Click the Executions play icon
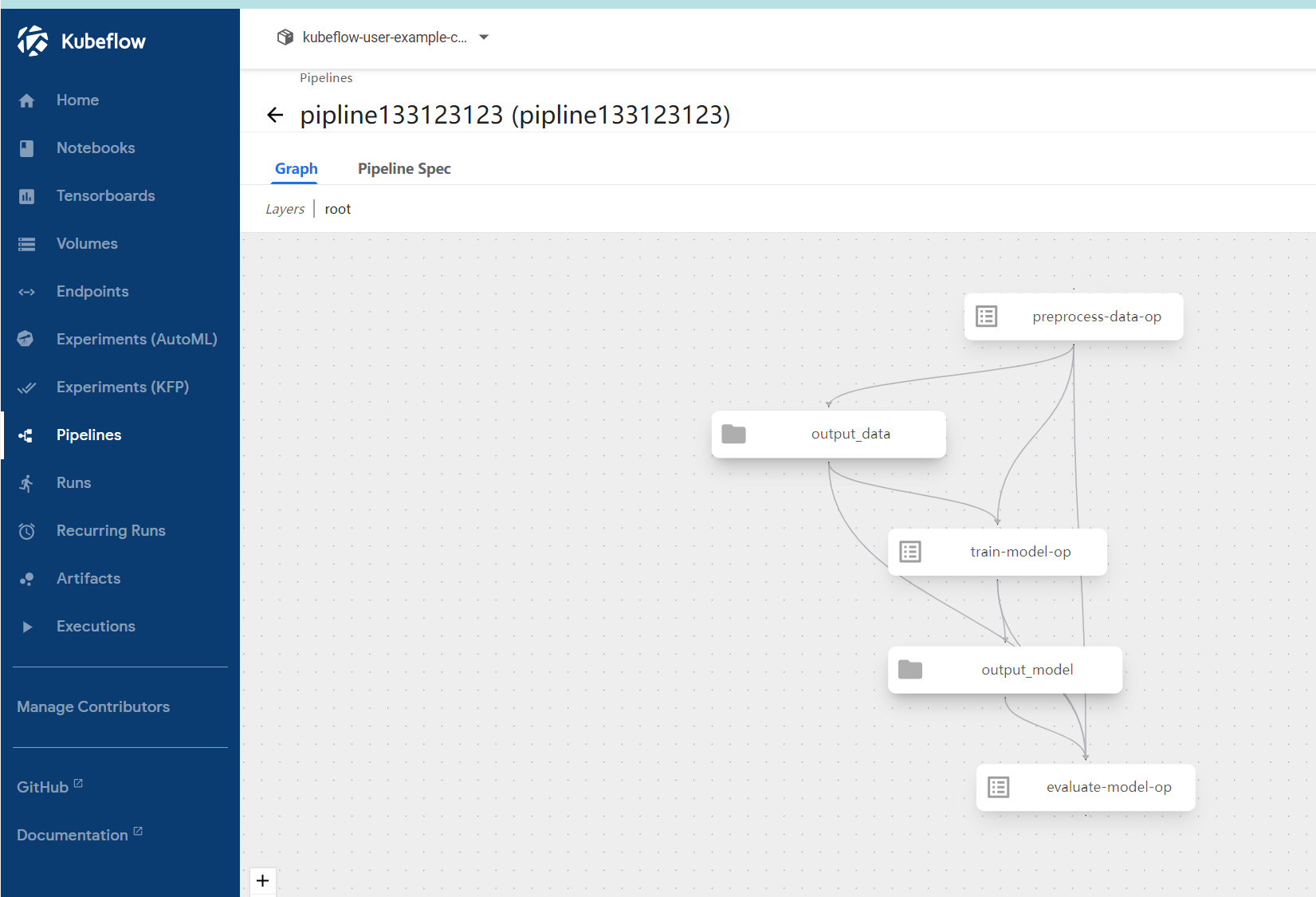 click(x=26, y=627)
